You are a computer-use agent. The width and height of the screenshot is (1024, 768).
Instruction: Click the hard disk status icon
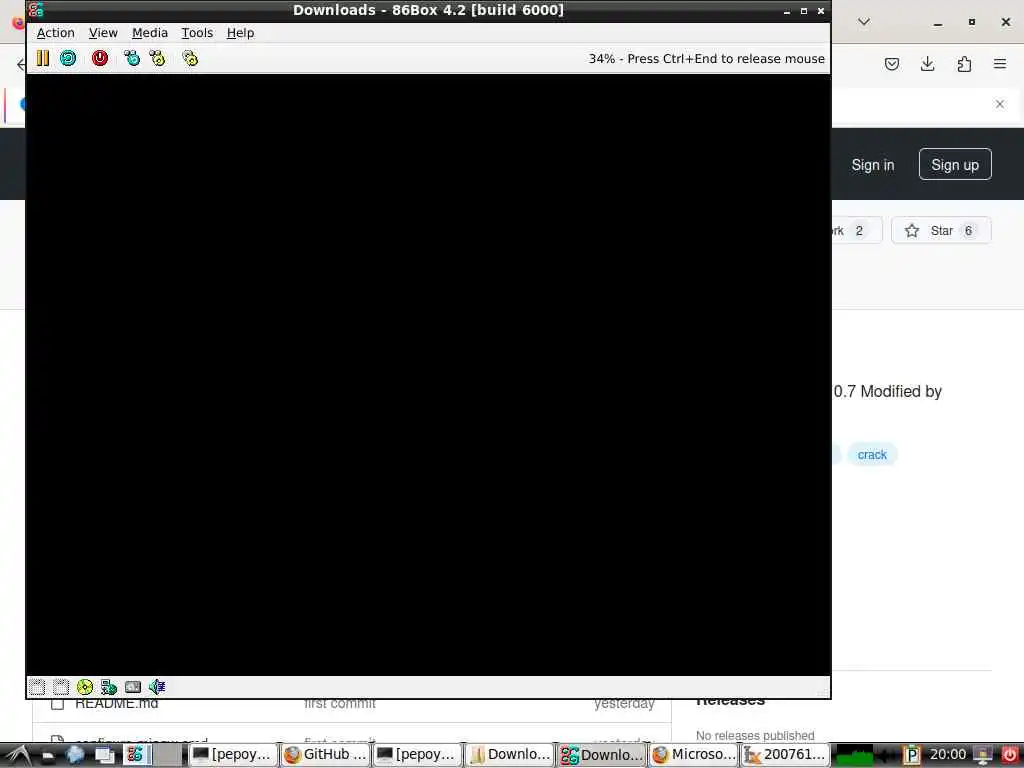pyautogui.click(x=133, y=686)
